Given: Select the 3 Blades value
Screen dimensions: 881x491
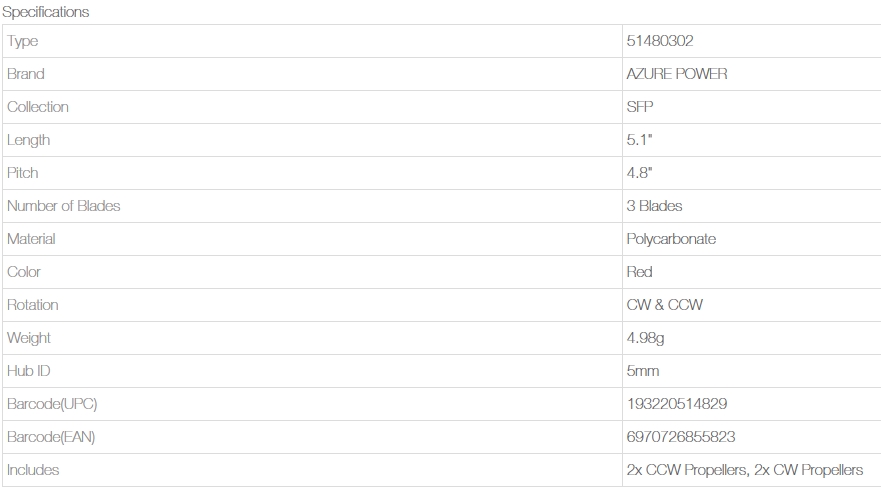Looking at the screenshot, I should tap(654, 206).
